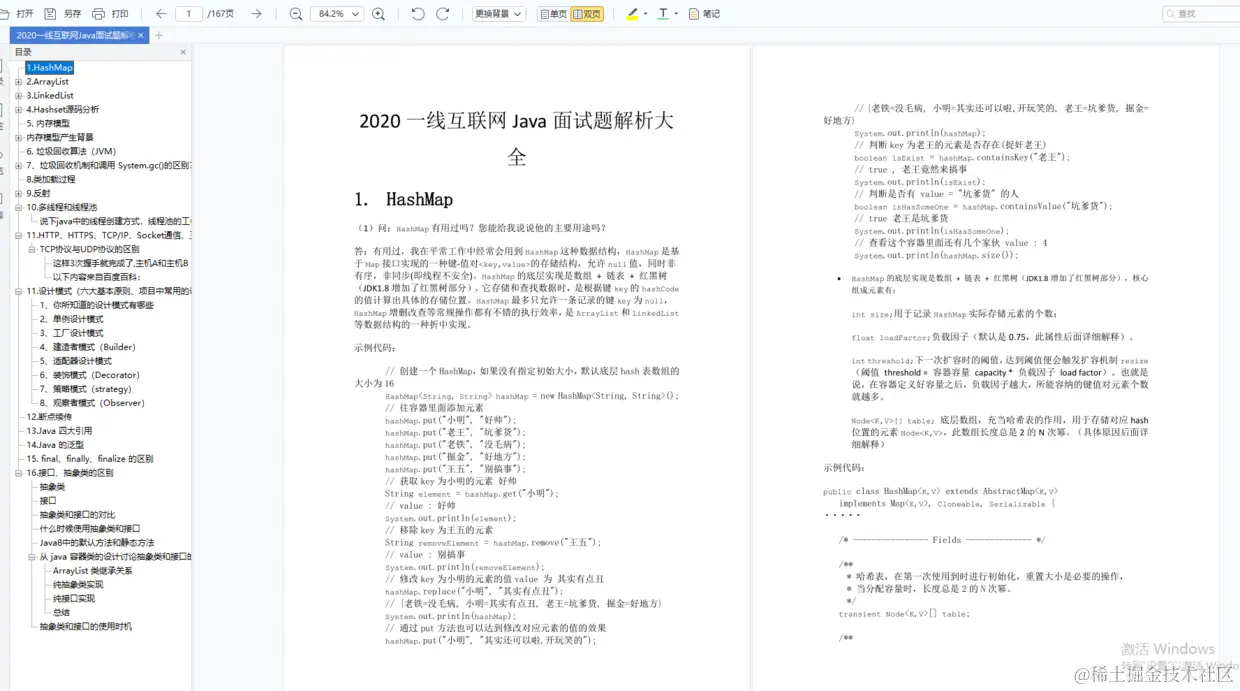Open Java8中的默认方法和静态方法 entry
This screenshot has width=1240, height=691.
[x=96, y=543]
